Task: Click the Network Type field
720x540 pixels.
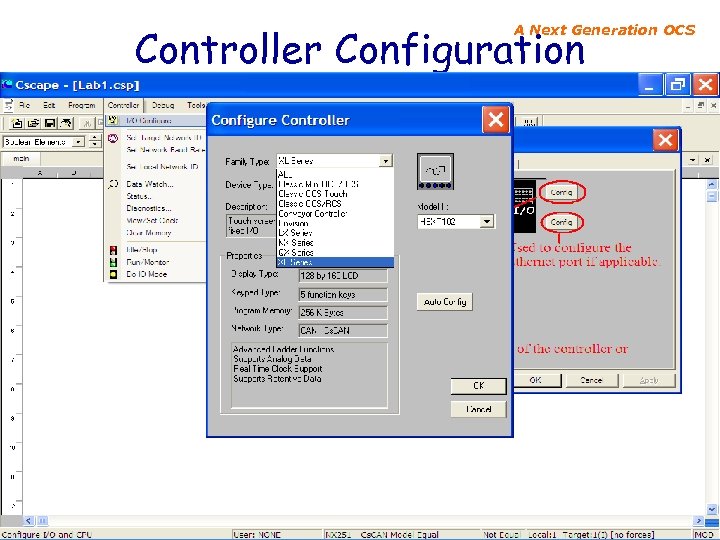Action: [x=343, y=331]
